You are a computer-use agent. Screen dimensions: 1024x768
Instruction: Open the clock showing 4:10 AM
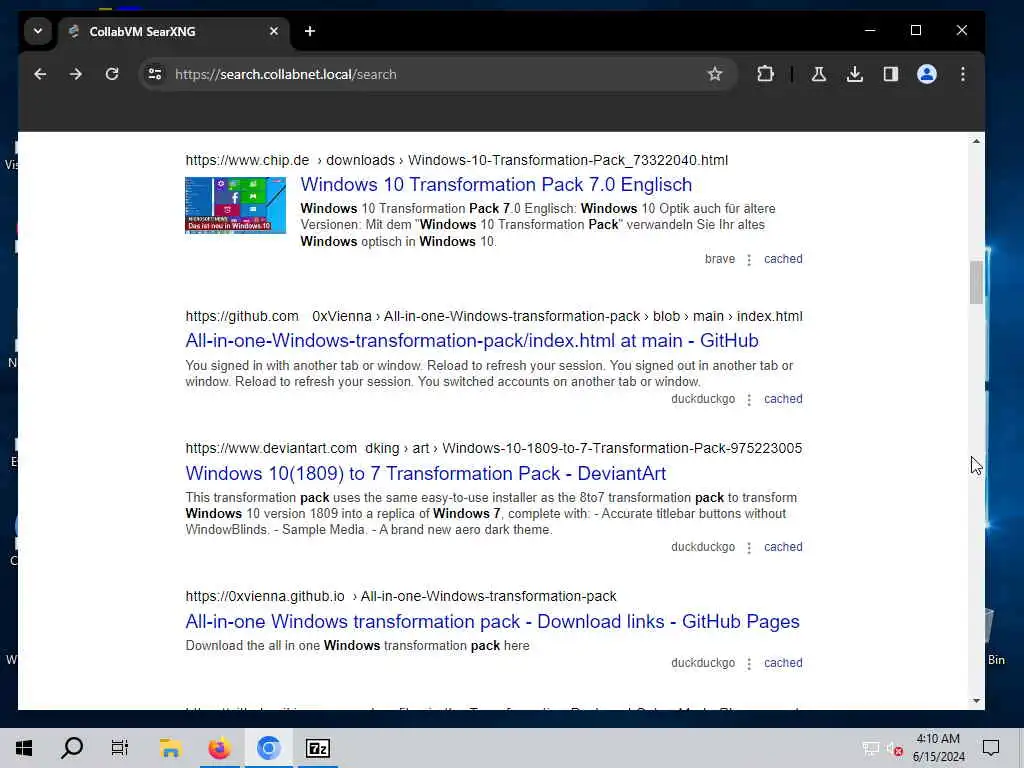pos(938,748)
